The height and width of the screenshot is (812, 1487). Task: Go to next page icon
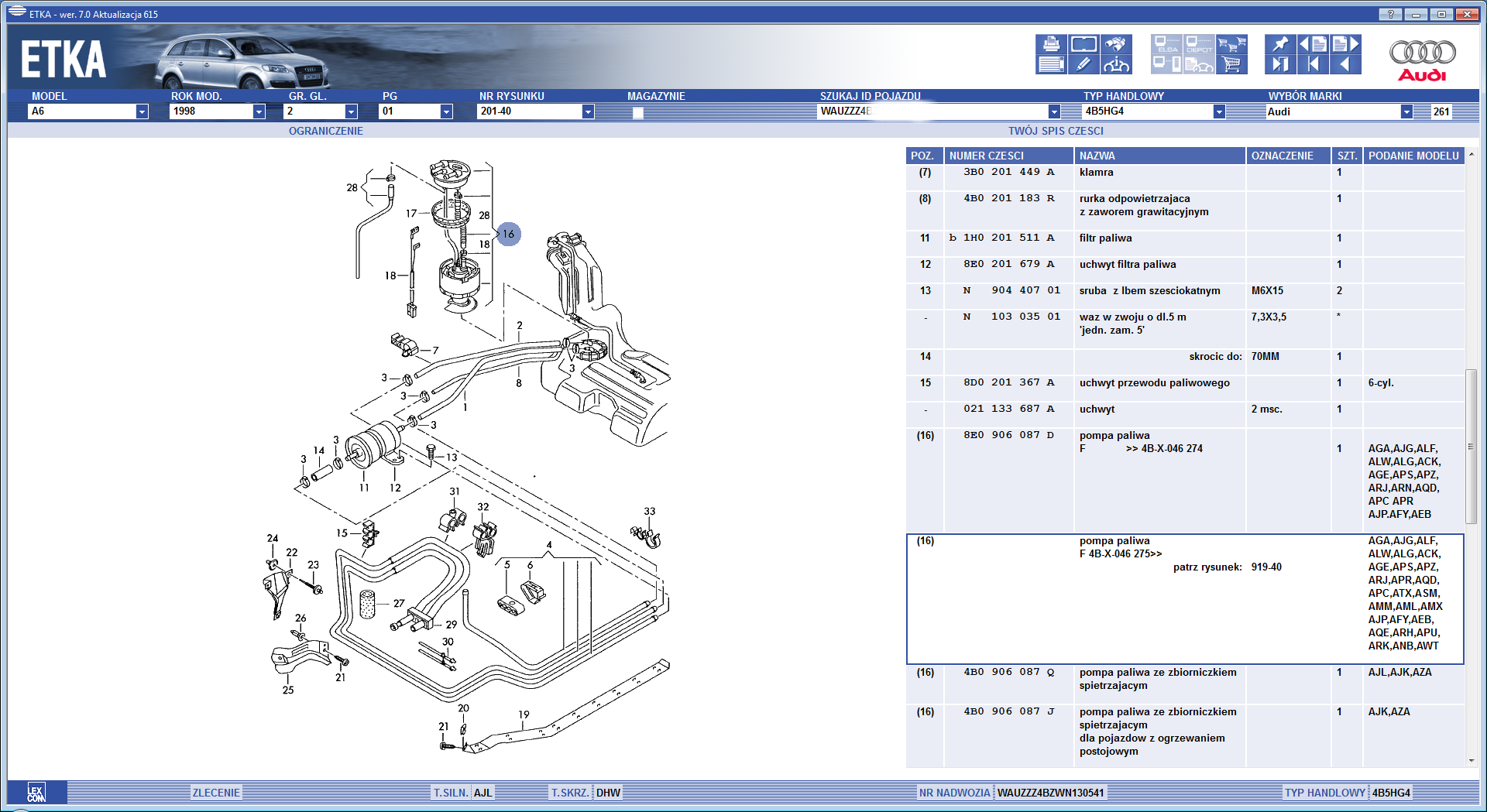pos(1345,44)
